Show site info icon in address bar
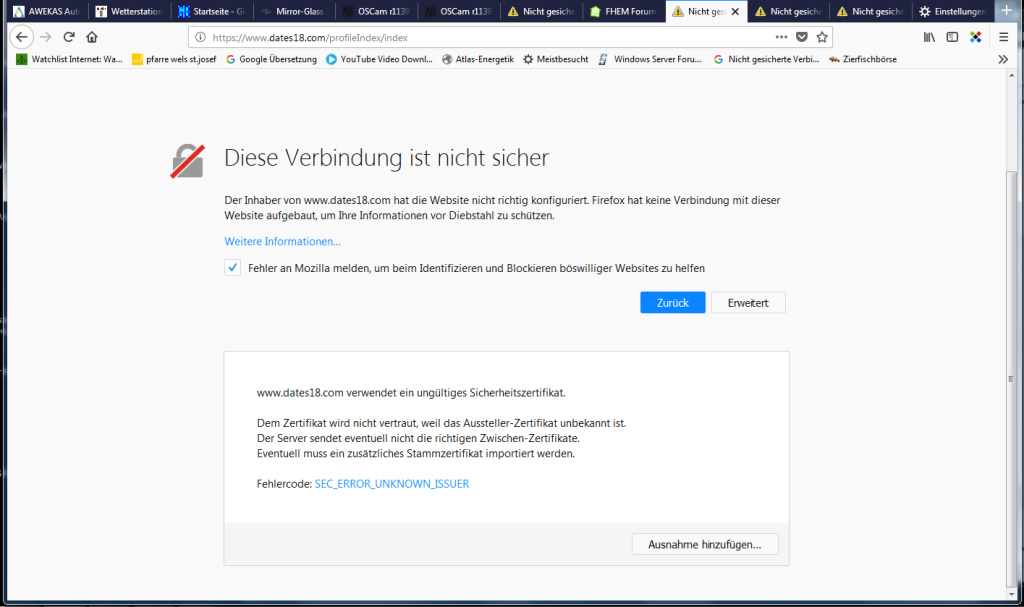 tap(200, 37)
